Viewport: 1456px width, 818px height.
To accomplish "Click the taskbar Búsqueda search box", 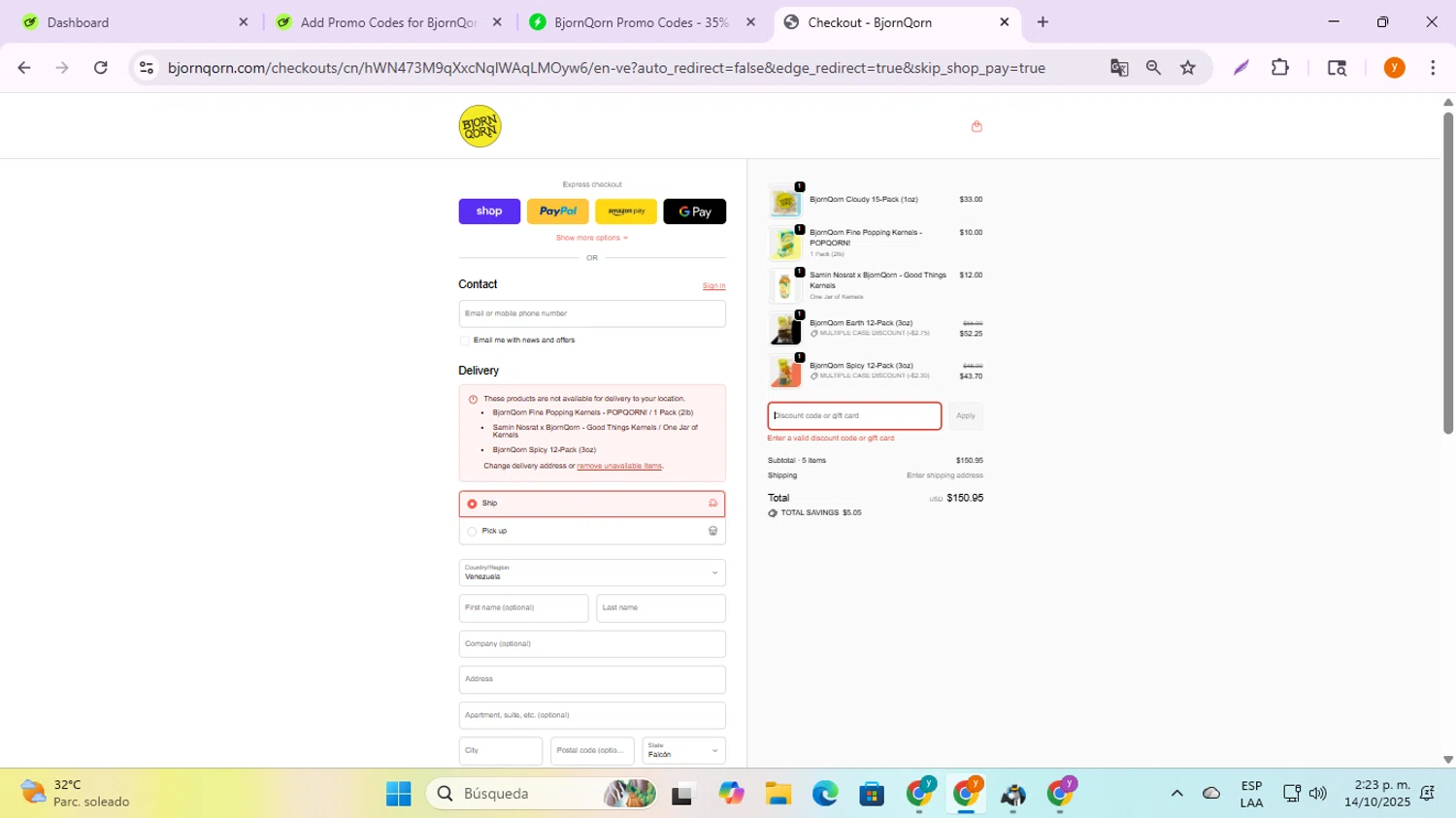I will [544, 794].
